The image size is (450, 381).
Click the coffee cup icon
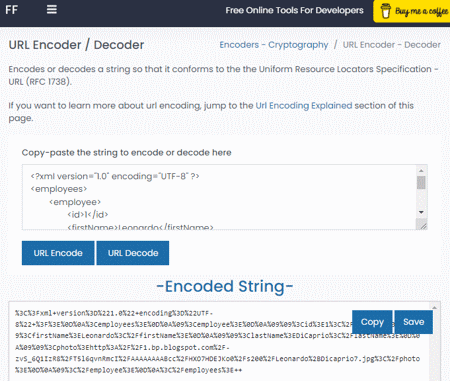(386, 11)
